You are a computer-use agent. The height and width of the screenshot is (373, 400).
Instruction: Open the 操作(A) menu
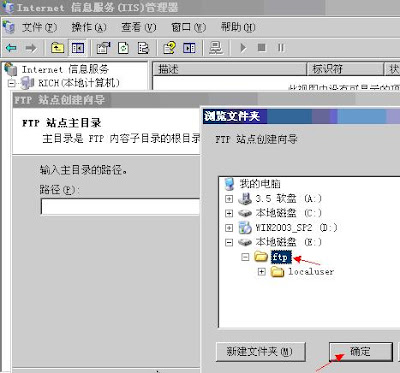tap(89, 27)
